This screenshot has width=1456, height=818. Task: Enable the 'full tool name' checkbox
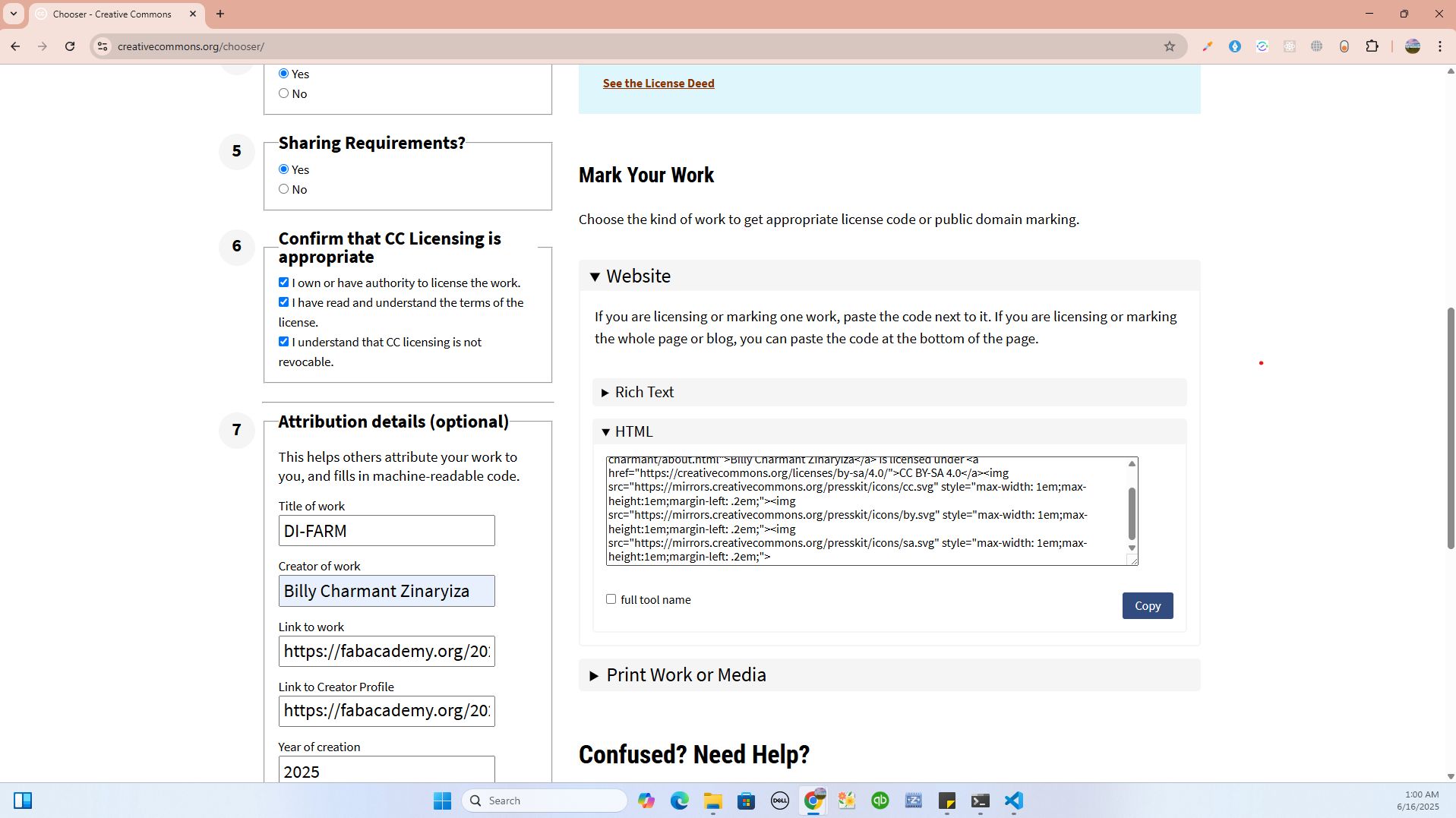tap(611, 599)
